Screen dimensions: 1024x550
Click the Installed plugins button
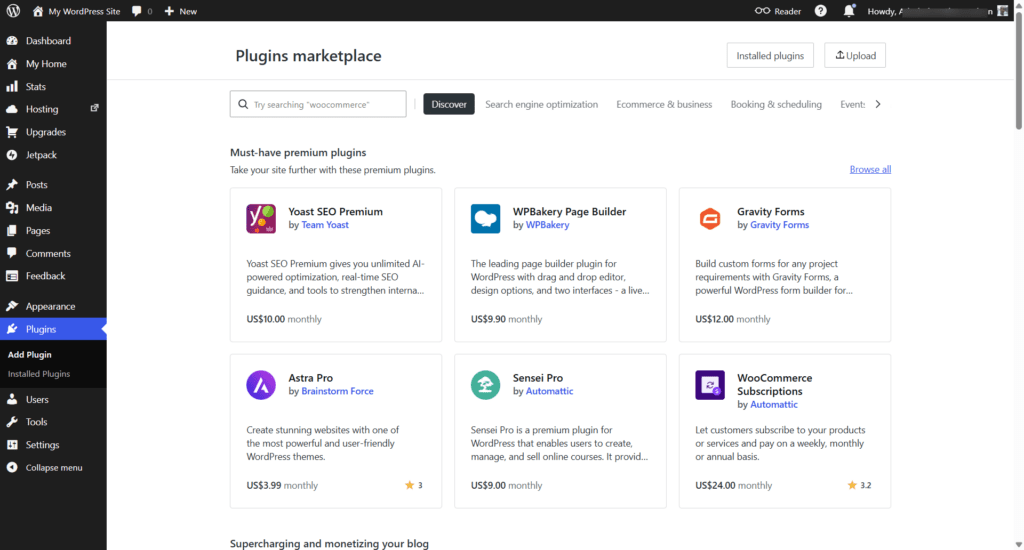coord(770,56)
